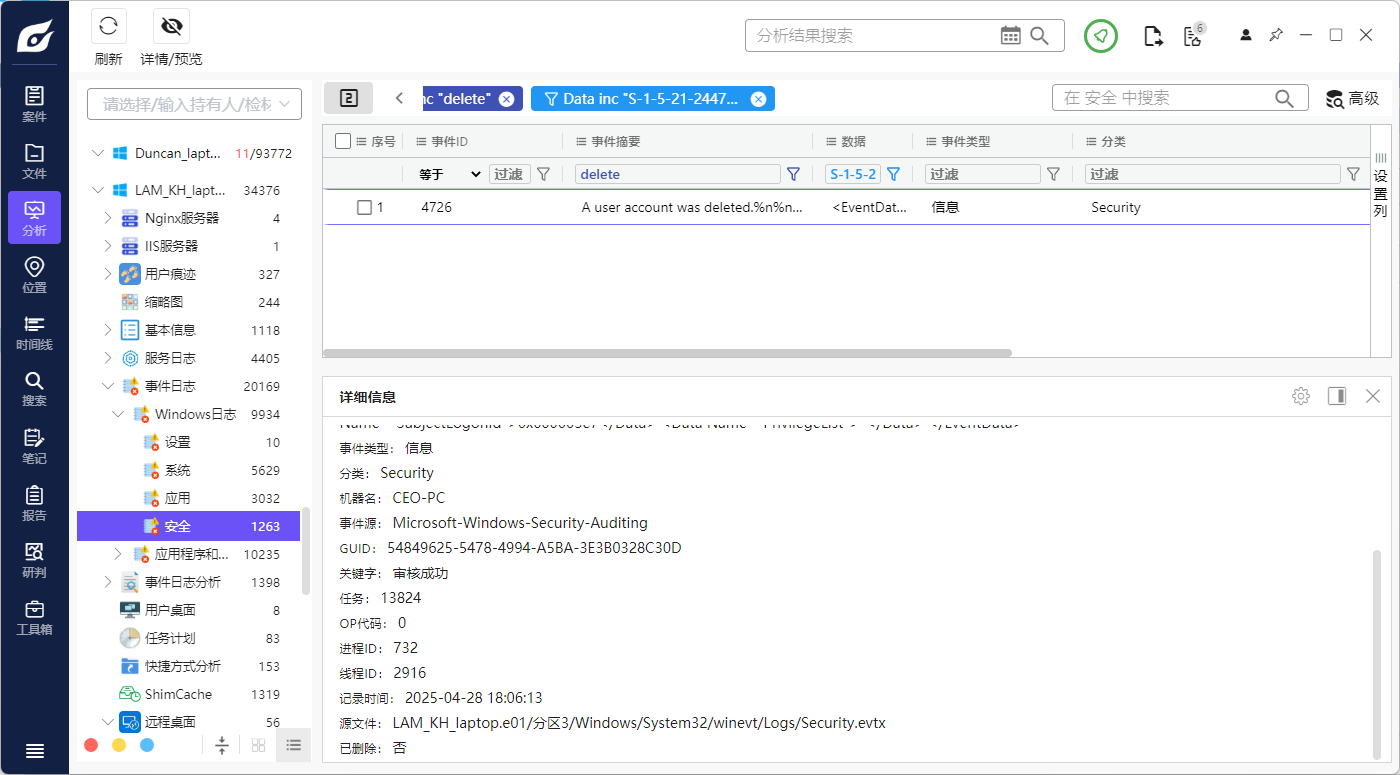This screenshot has width=1400, height=775.
Task: Remove the delete filter chip
Action: [507, 98]
